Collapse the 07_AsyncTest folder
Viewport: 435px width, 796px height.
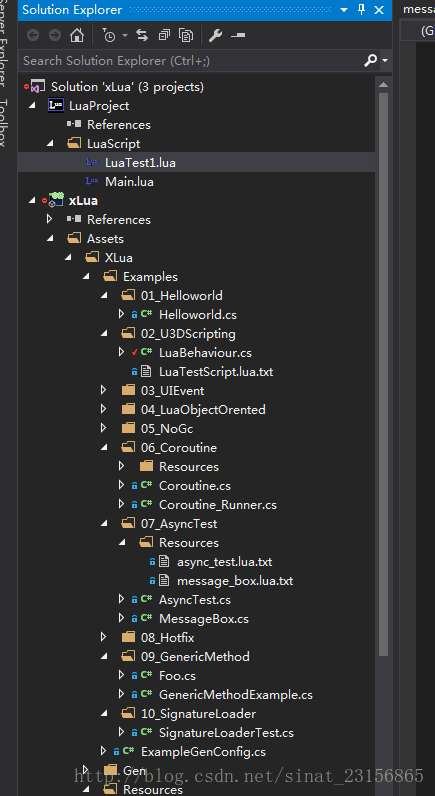(x=104, y=524)
